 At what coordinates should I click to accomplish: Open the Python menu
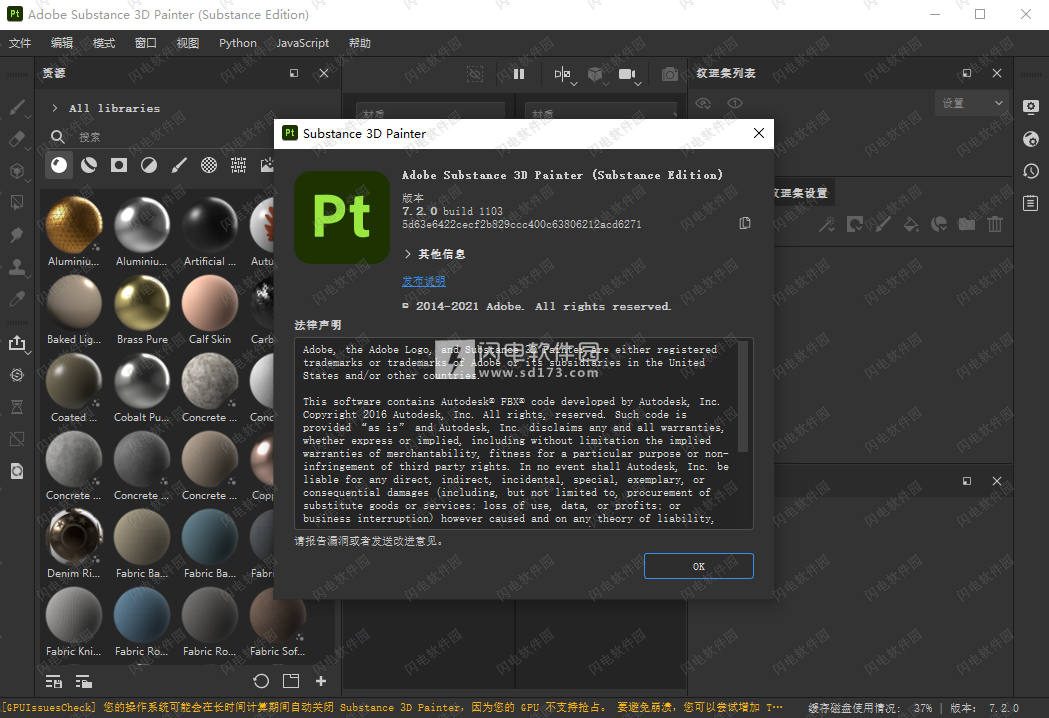coord(237,43)
